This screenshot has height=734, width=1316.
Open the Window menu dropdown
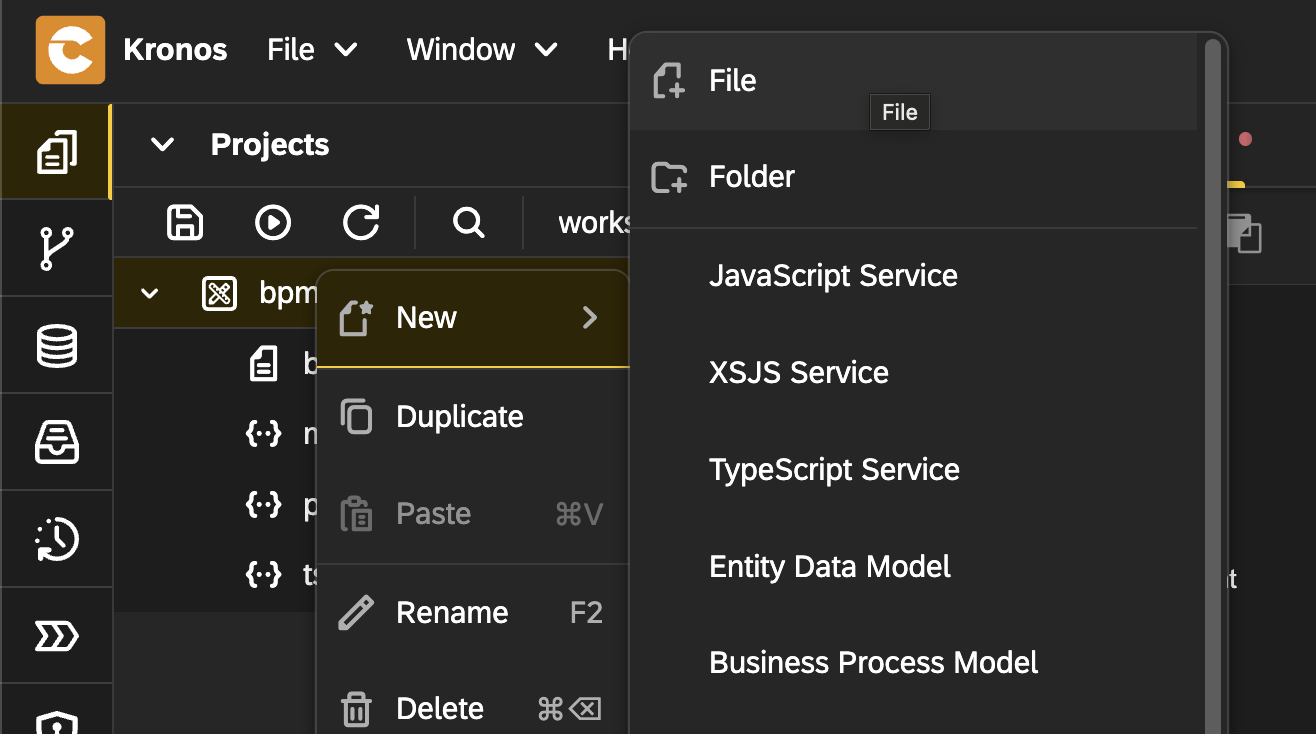tap(481, 50)
